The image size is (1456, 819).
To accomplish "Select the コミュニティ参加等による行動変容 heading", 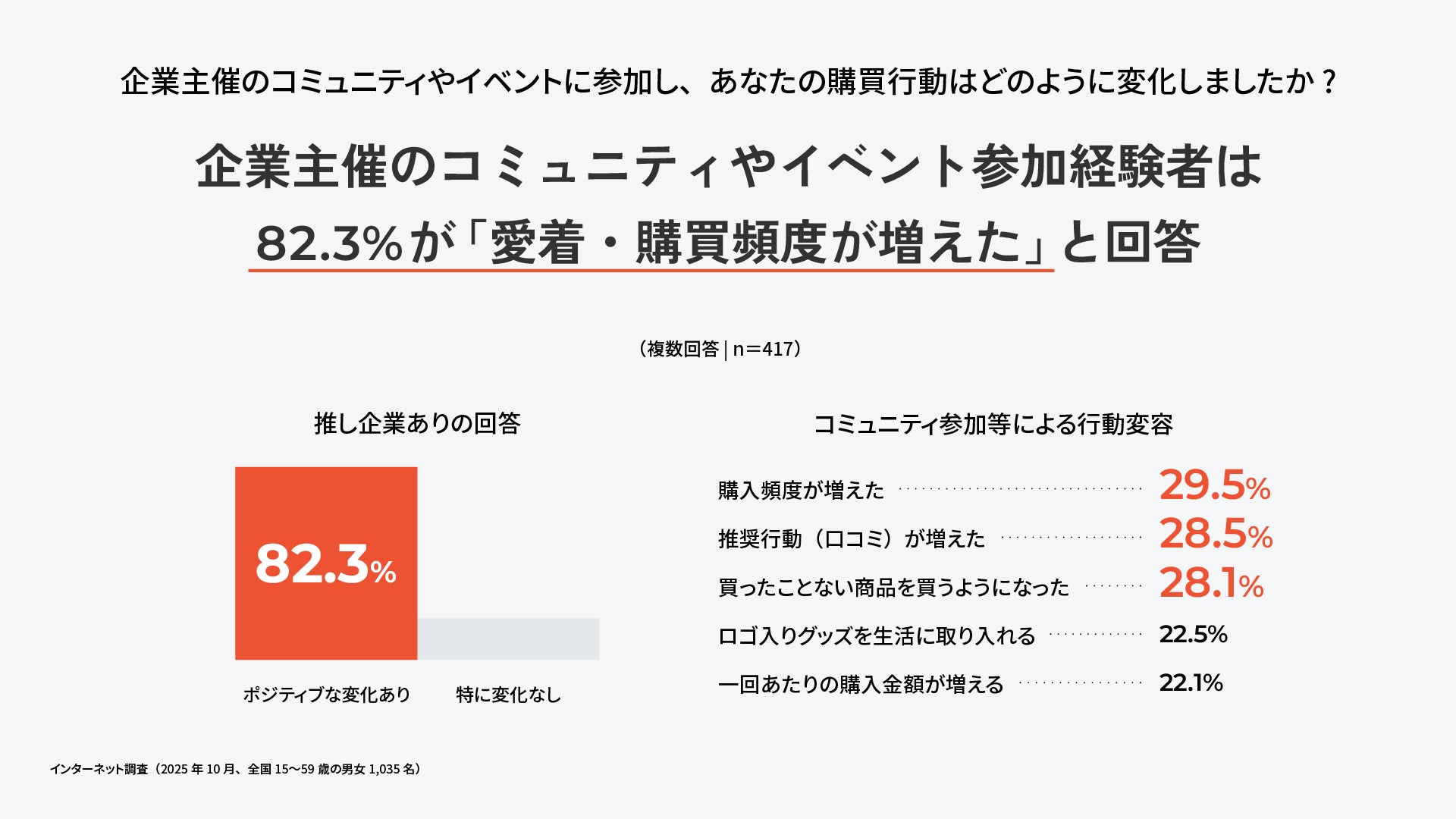I will [x=993, y=424].
